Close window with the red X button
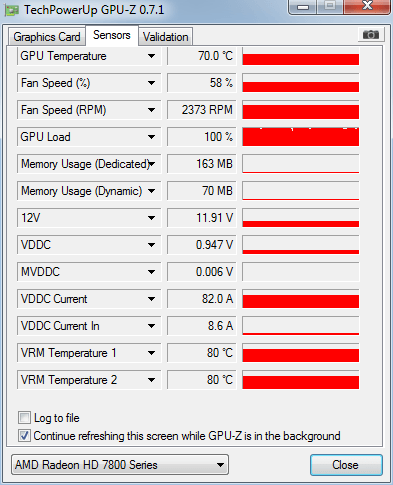 pyautogui.click(x=367, y=7)
